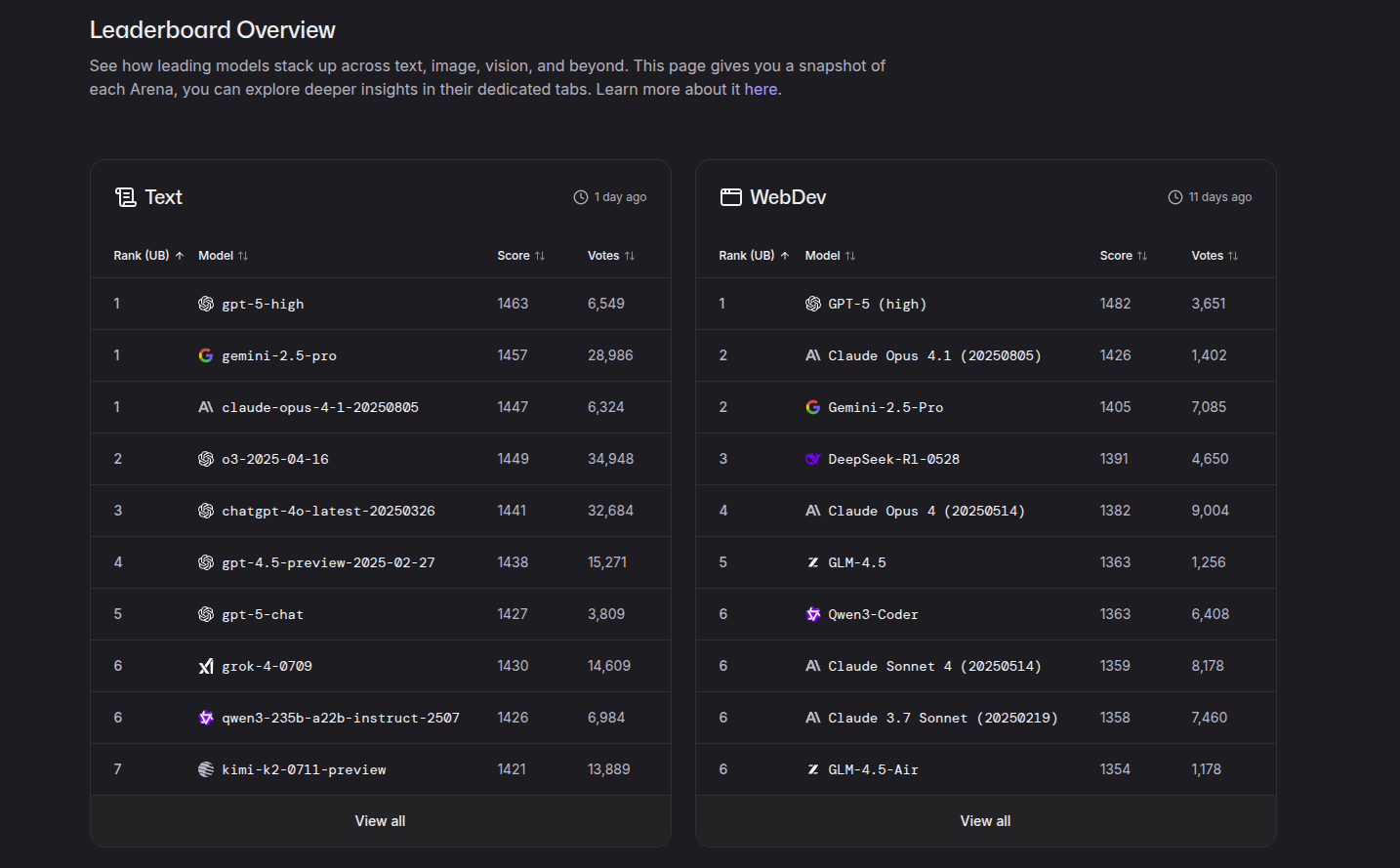Click the Z icon next to GLM-4.5
This screenshot has height=868, width=1400.
point(813,562)
